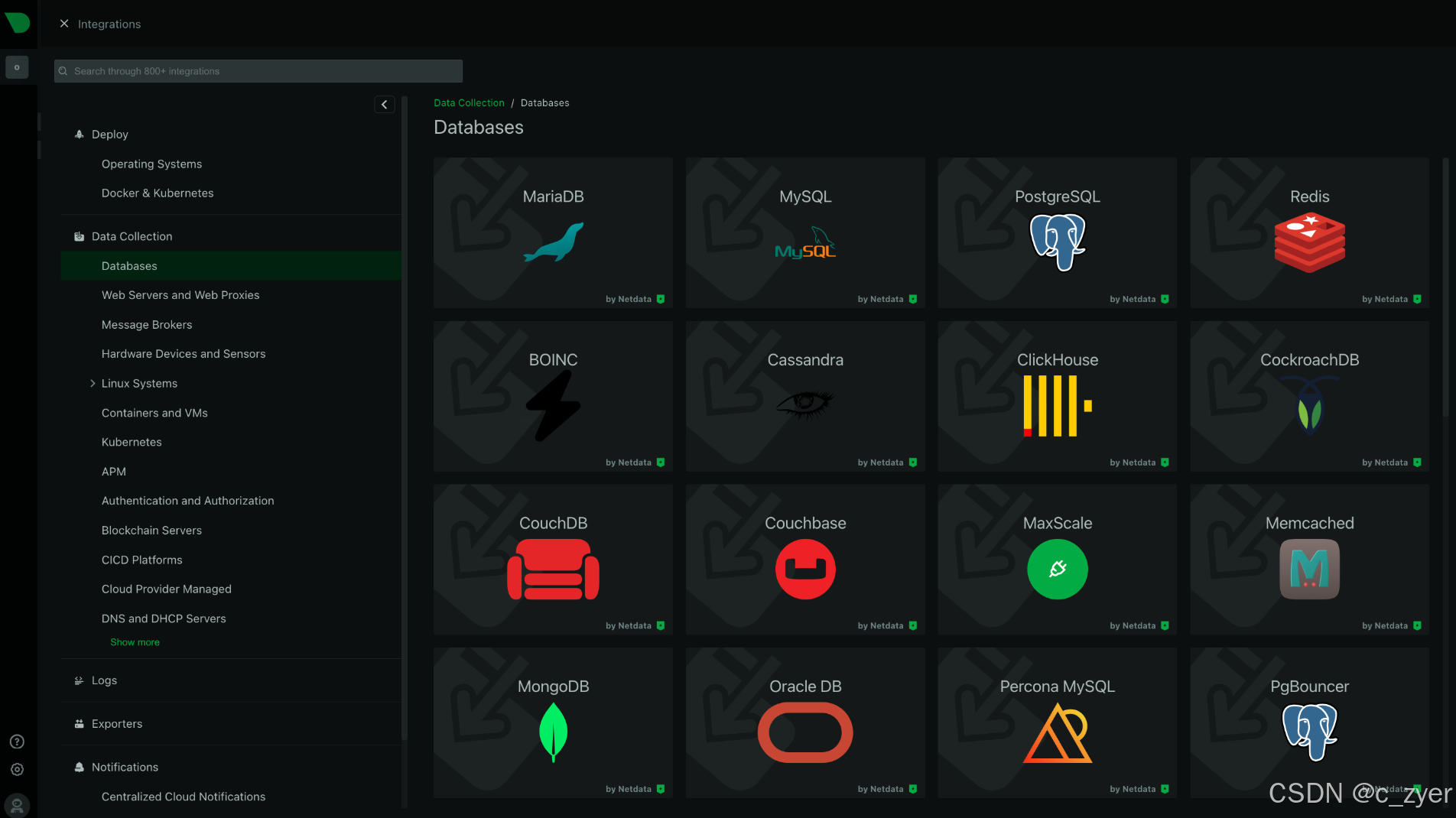Click the Data Collection breadcrumb link
Screen dimensions: 1456x818
click(x=469, y=102)
